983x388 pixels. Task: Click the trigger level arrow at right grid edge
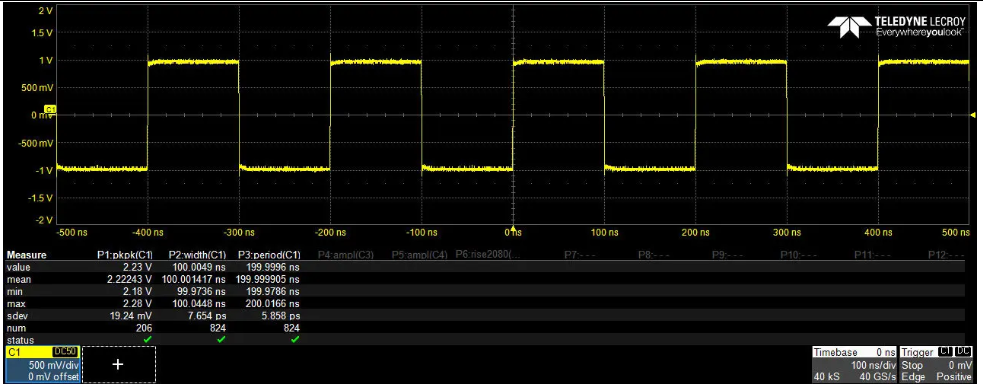(x=973, y=115)
